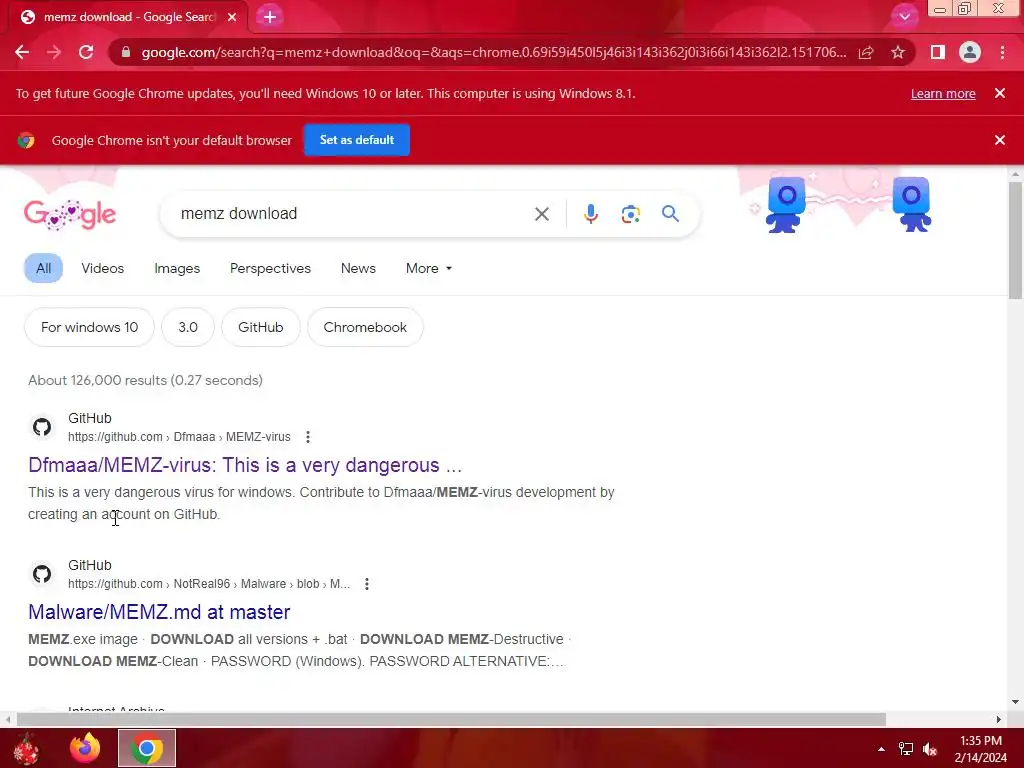Viewport: 1024px width, 768px height.
Task: Open the muted volume tray icon
Action: [x=931, y=749]
